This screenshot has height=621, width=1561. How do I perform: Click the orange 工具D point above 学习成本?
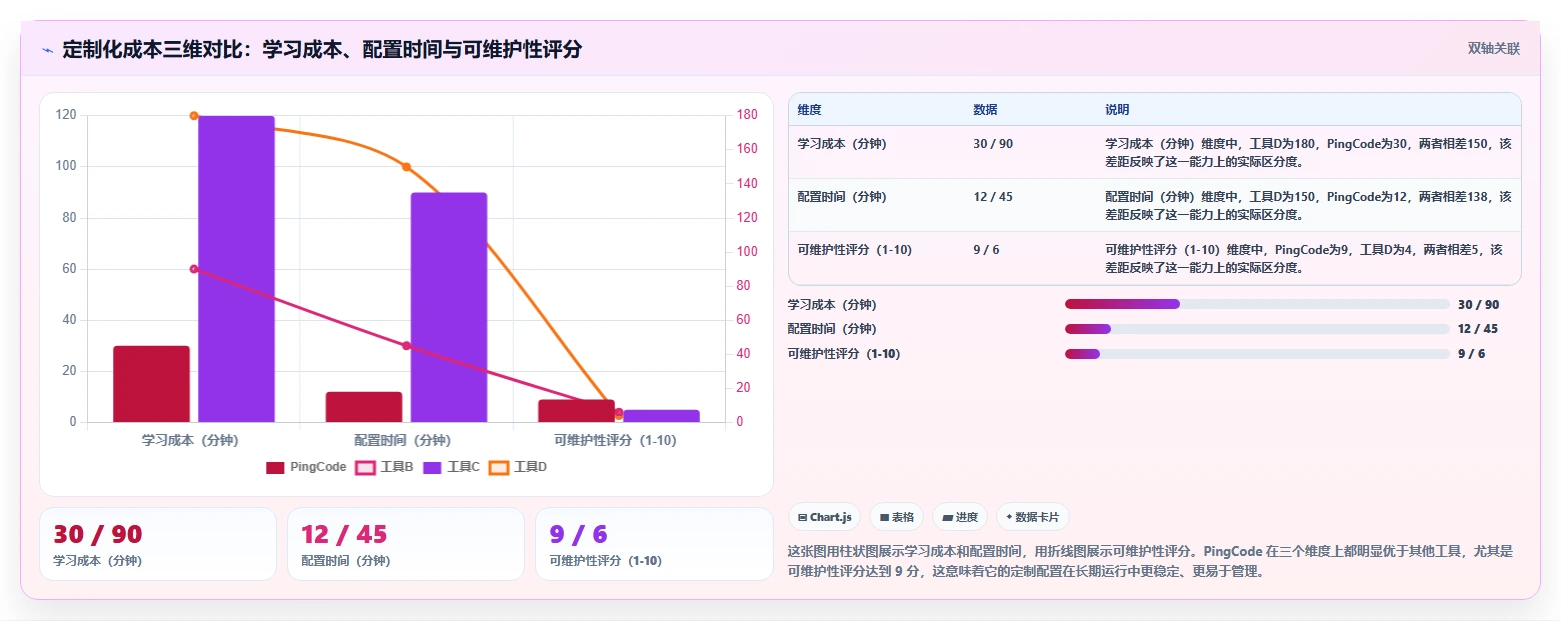click(x=194, y=116)
